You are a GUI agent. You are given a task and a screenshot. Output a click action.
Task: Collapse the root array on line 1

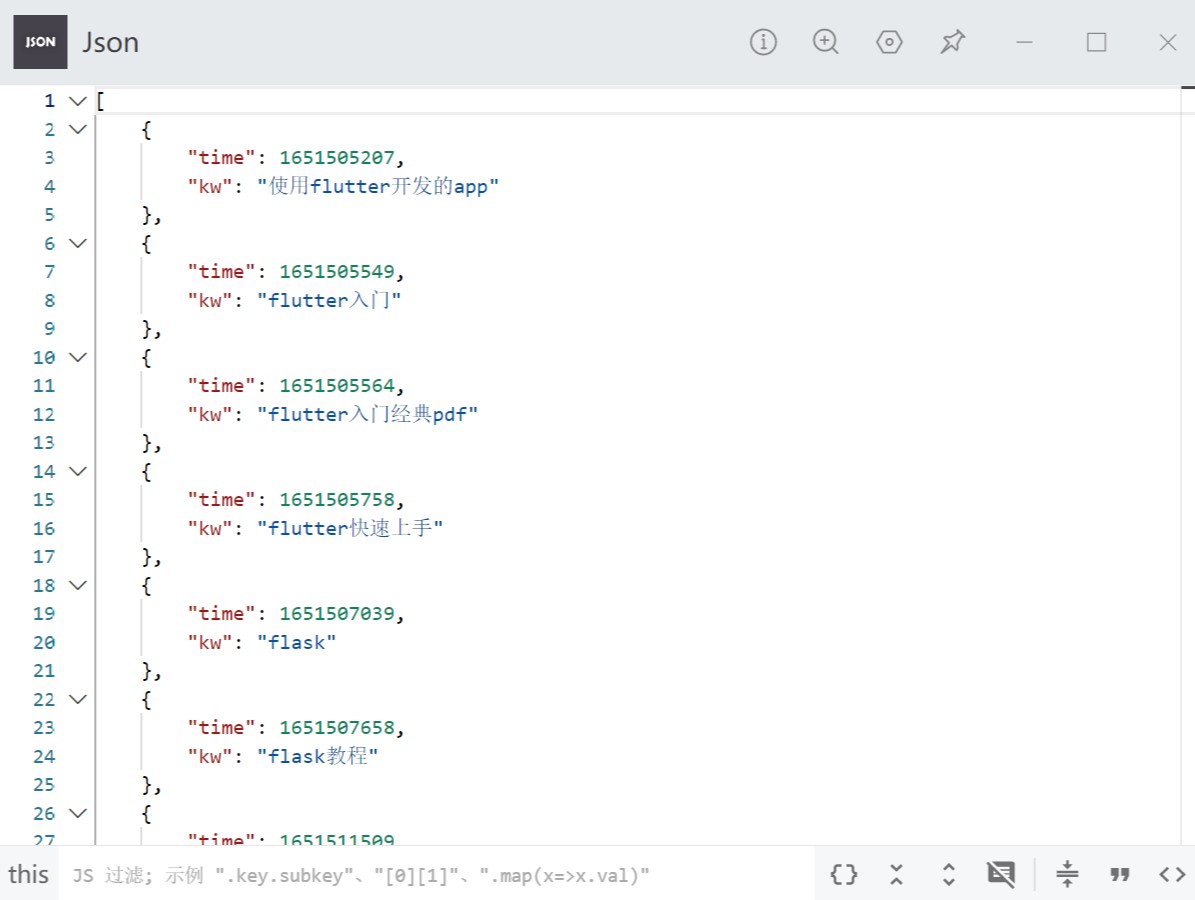[78, 101]
